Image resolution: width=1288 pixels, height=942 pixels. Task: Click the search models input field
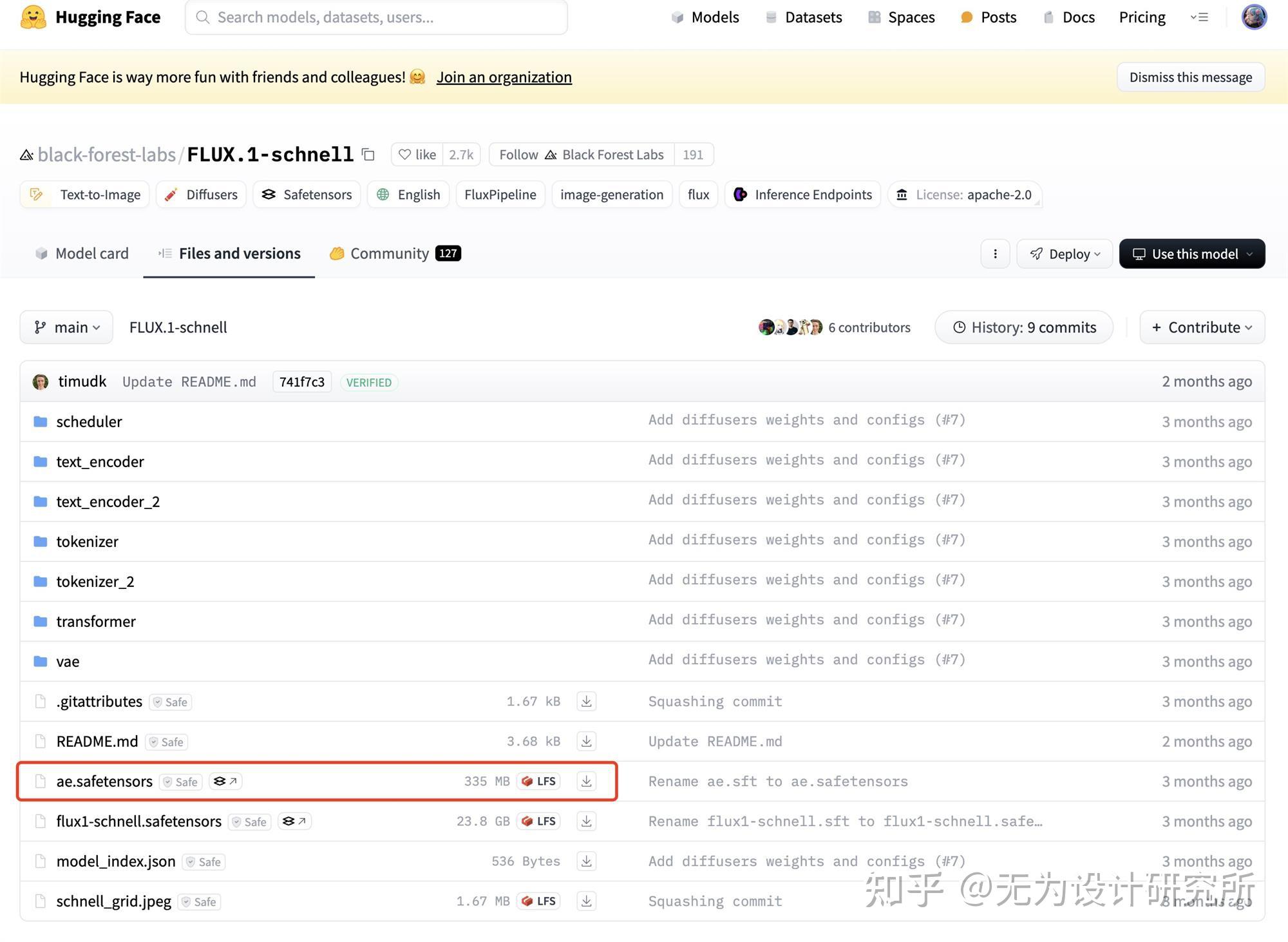coord(375,17)
